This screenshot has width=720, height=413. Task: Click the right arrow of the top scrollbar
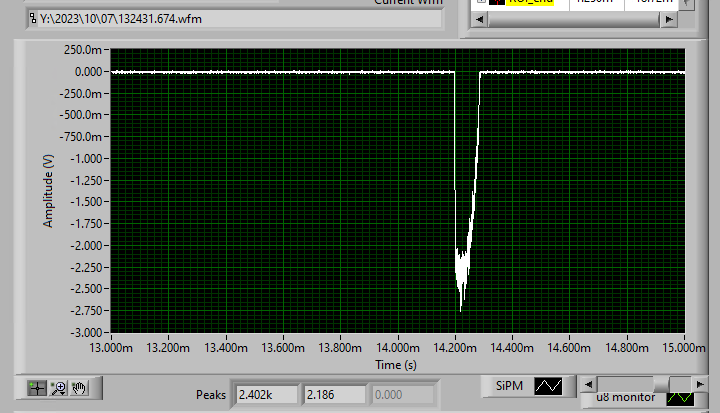[x=669, y=19]
